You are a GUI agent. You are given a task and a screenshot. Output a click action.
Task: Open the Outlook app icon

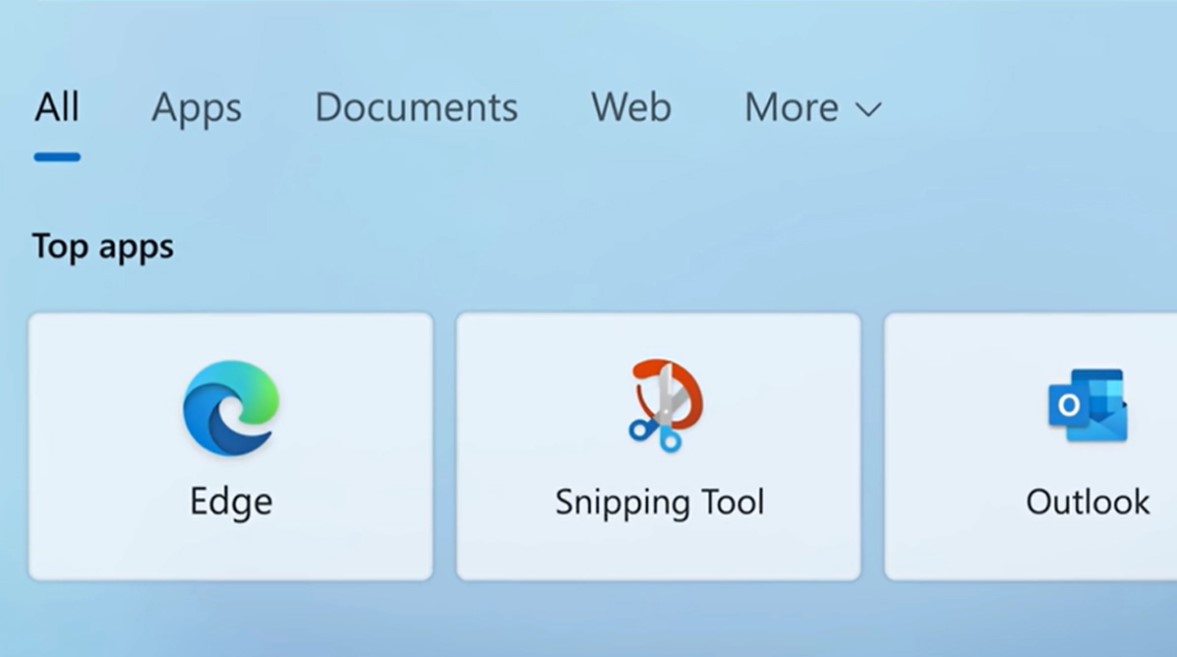[1088, 405]
